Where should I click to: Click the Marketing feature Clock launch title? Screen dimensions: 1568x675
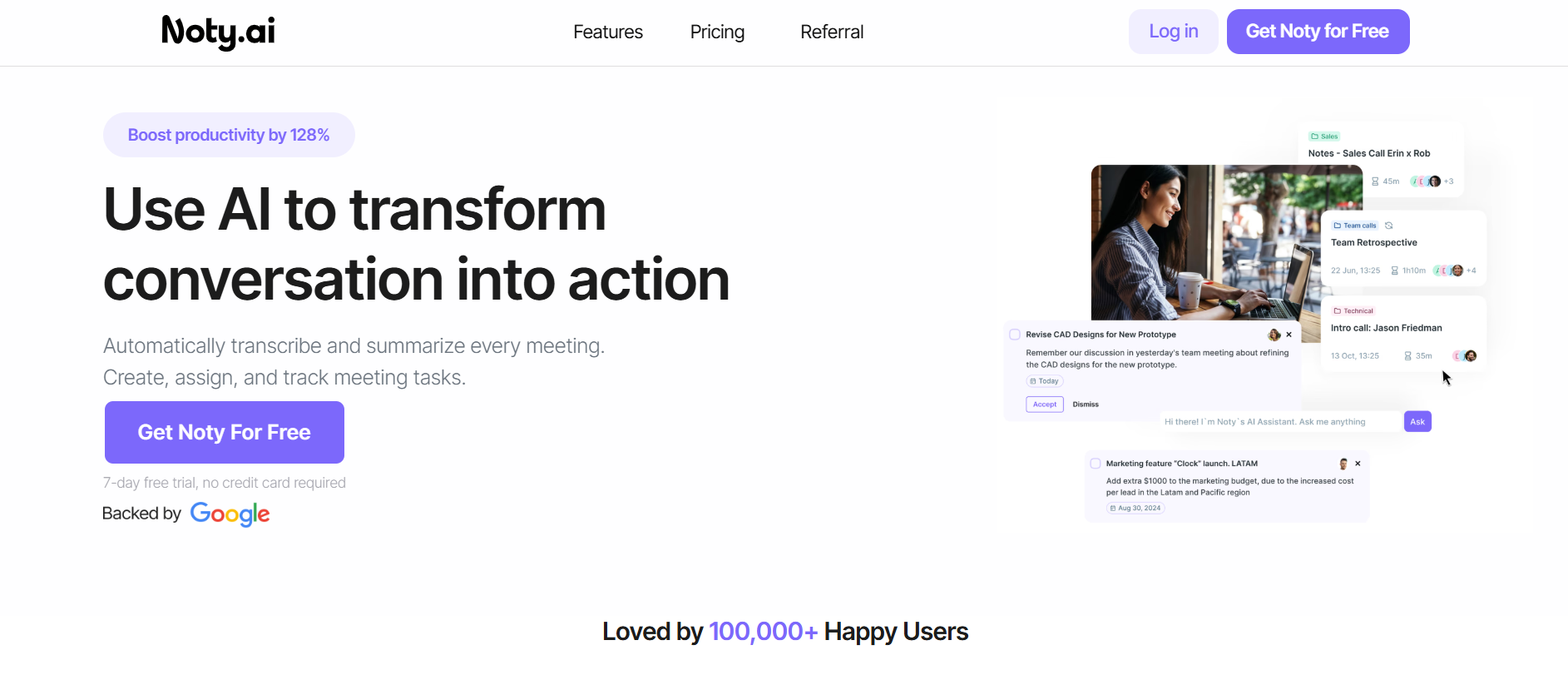(x=1182, y=464)
